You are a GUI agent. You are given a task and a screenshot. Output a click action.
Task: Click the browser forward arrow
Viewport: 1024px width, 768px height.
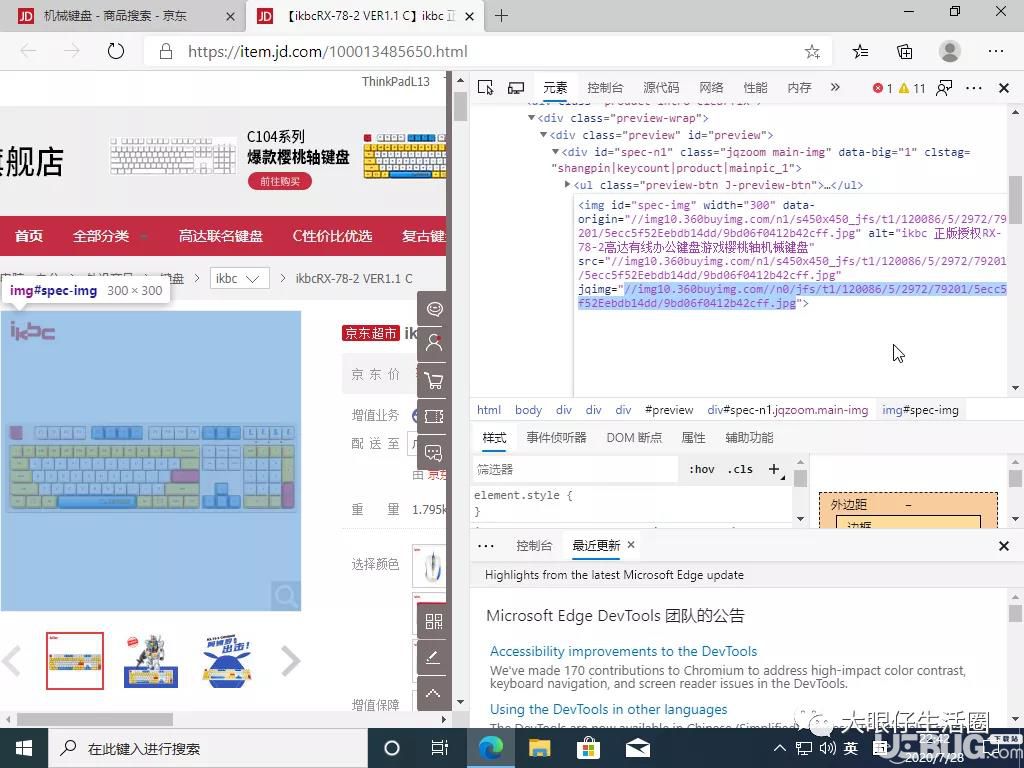pos(72,51)
